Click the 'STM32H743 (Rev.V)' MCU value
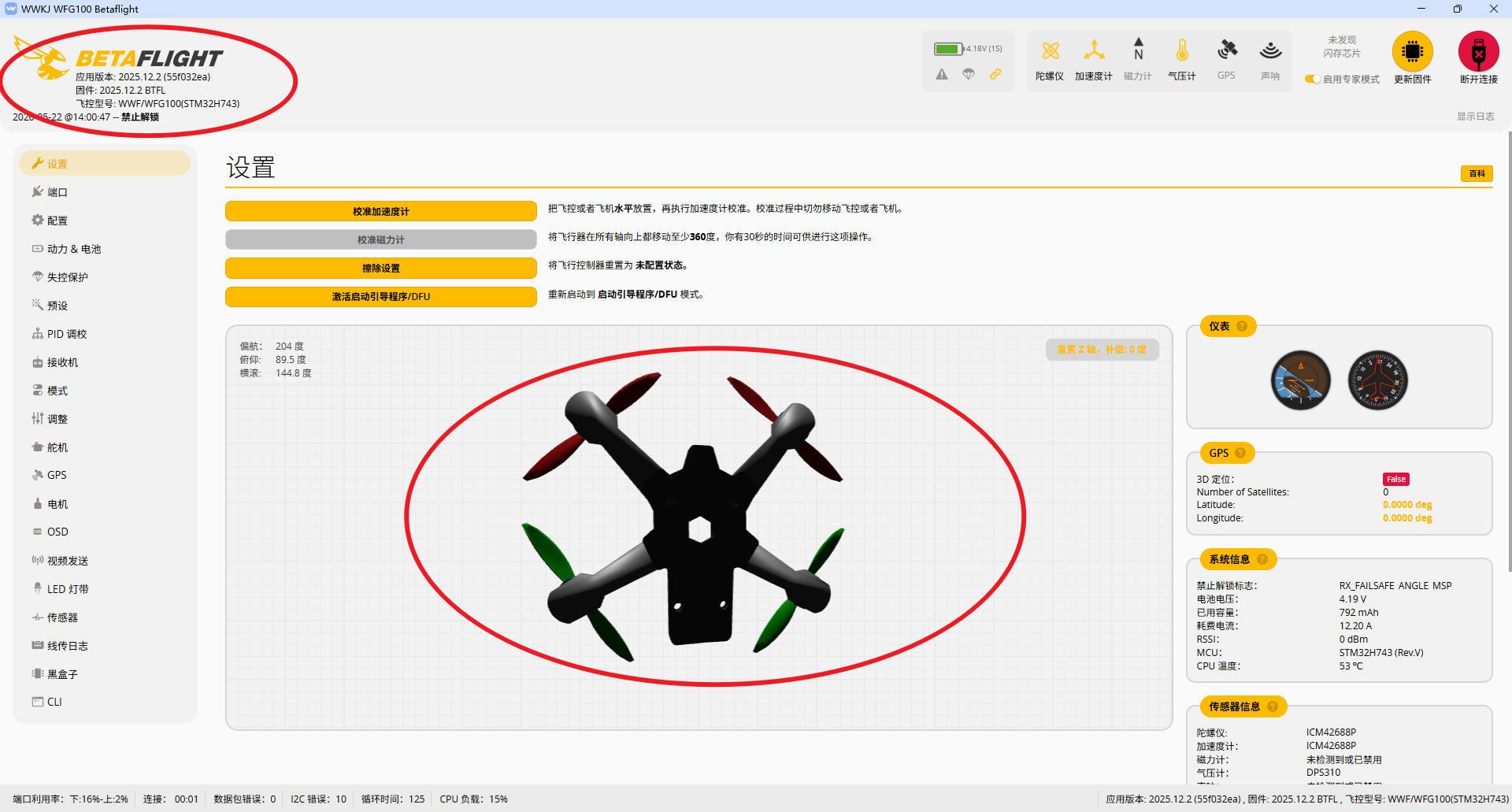 (x=1381, y=653)
